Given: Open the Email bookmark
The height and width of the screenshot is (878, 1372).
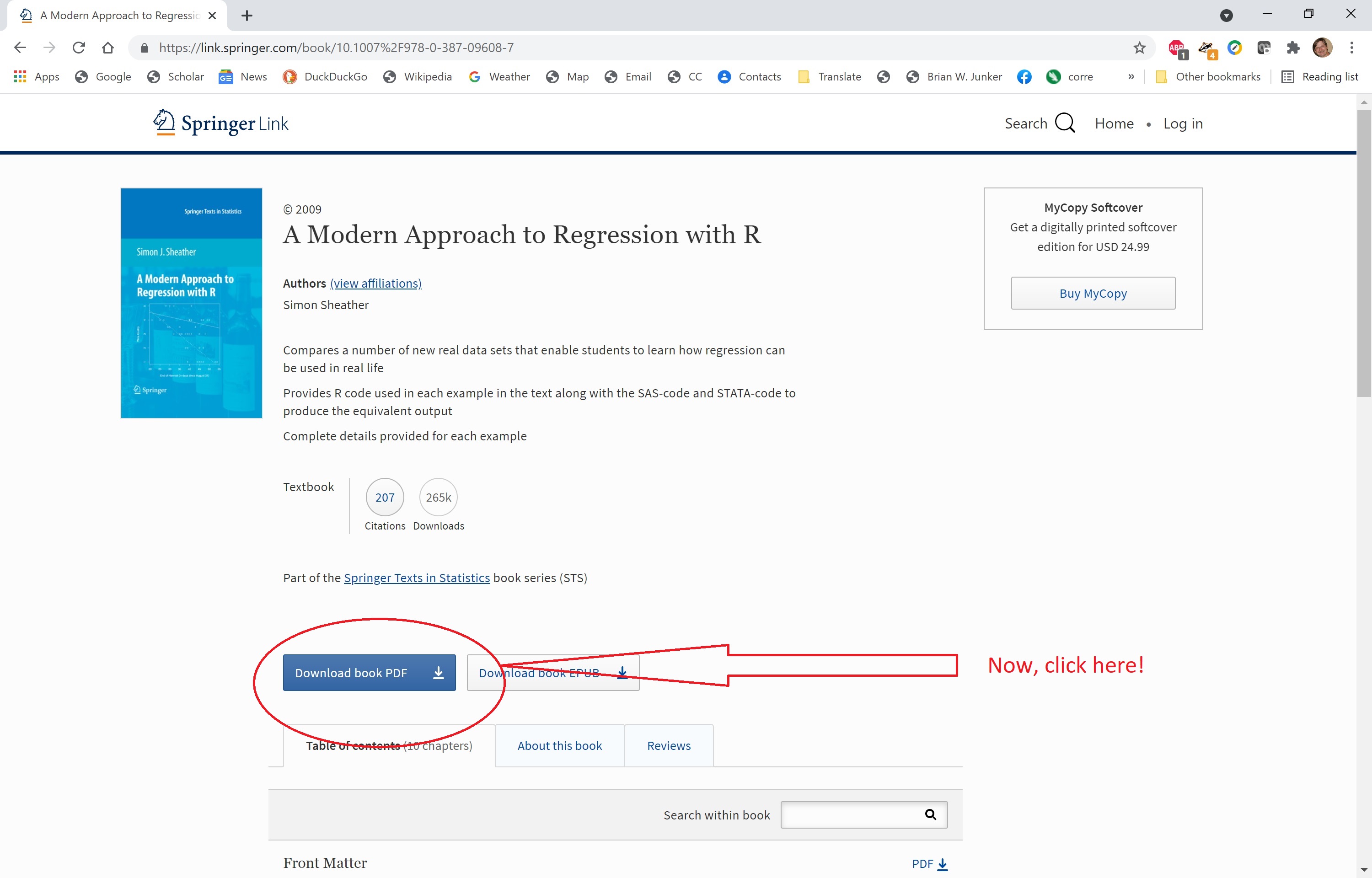Looking at the screenshot, I should [x=628, y=76].
